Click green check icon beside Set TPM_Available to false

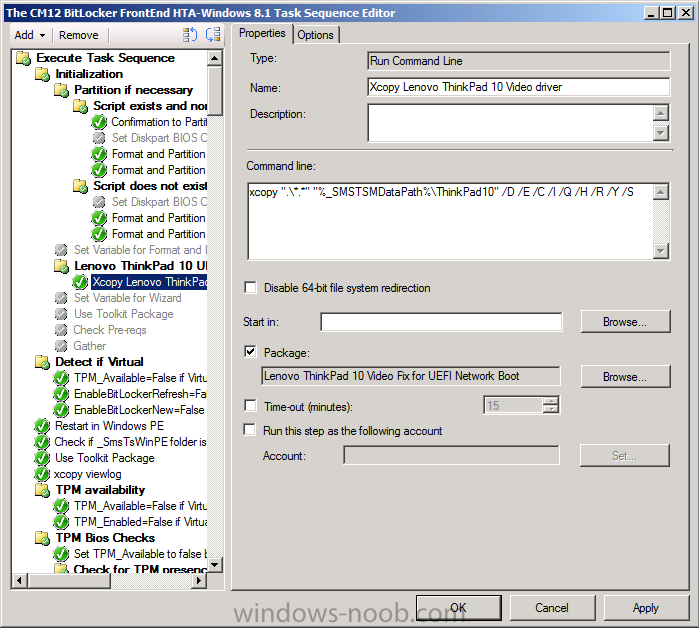click(61, 554)
